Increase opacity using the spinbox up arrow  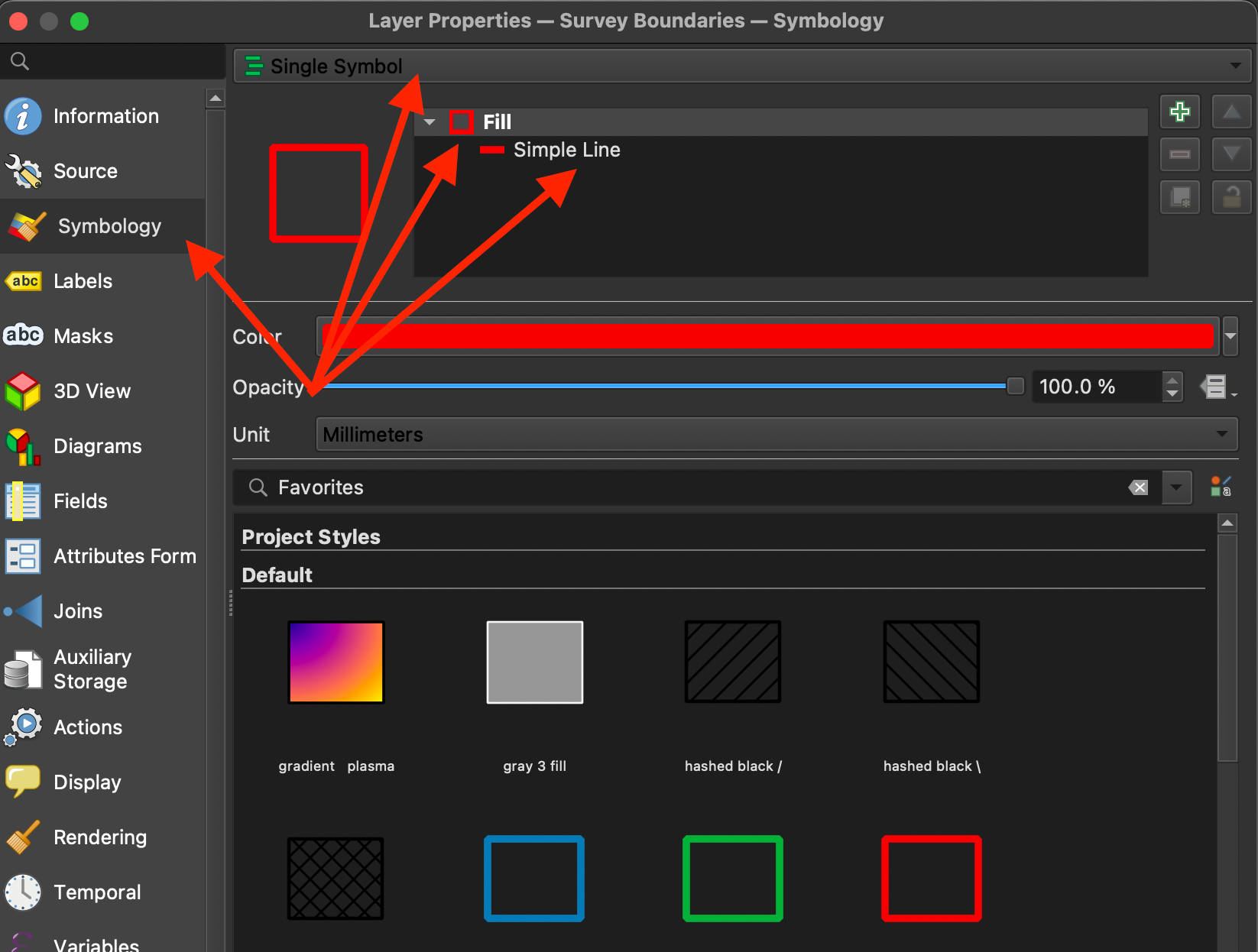[x=1172, y=379]
